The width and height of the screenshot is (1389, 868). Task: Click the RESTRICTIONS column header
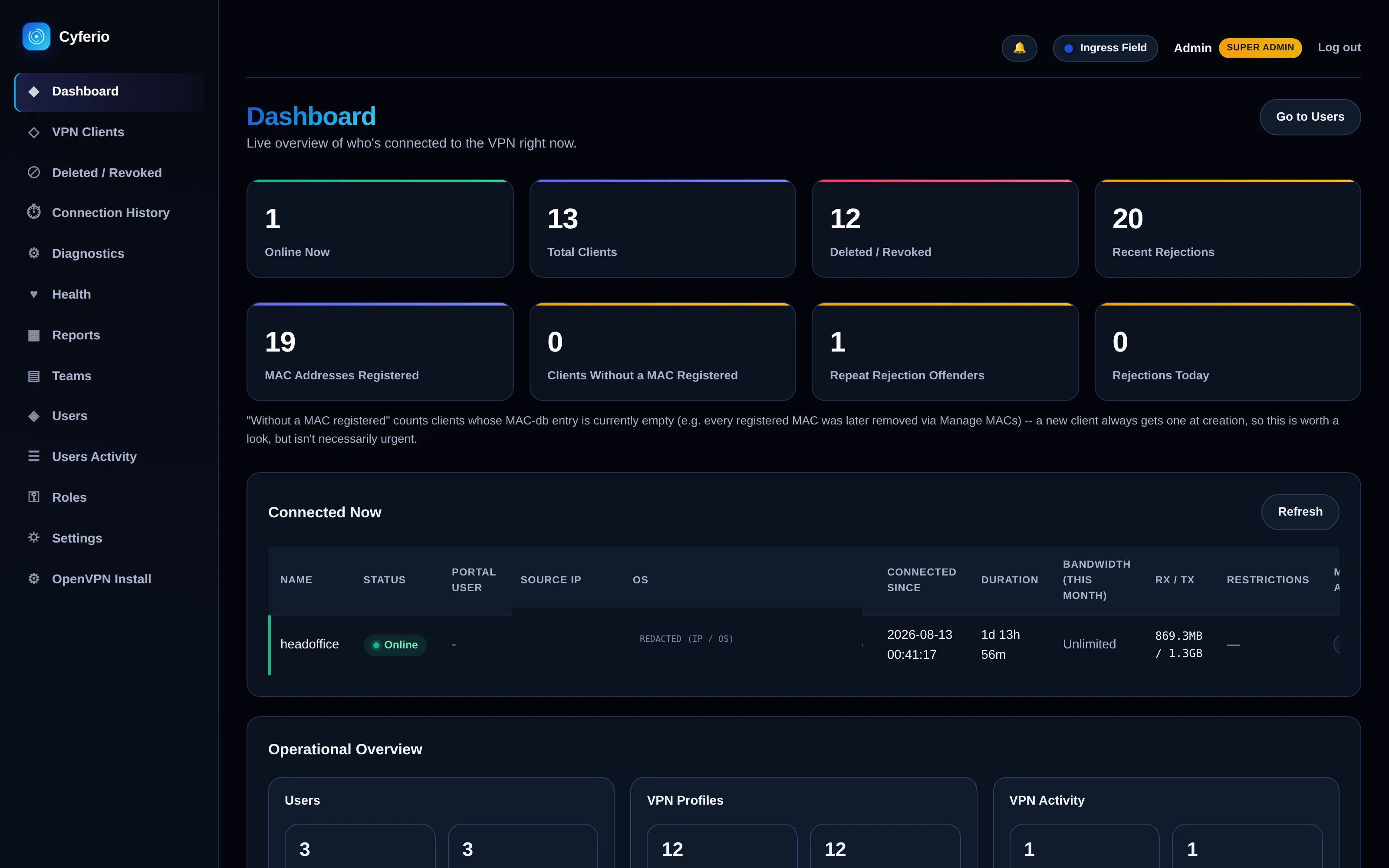click(x=1268, y=580)
